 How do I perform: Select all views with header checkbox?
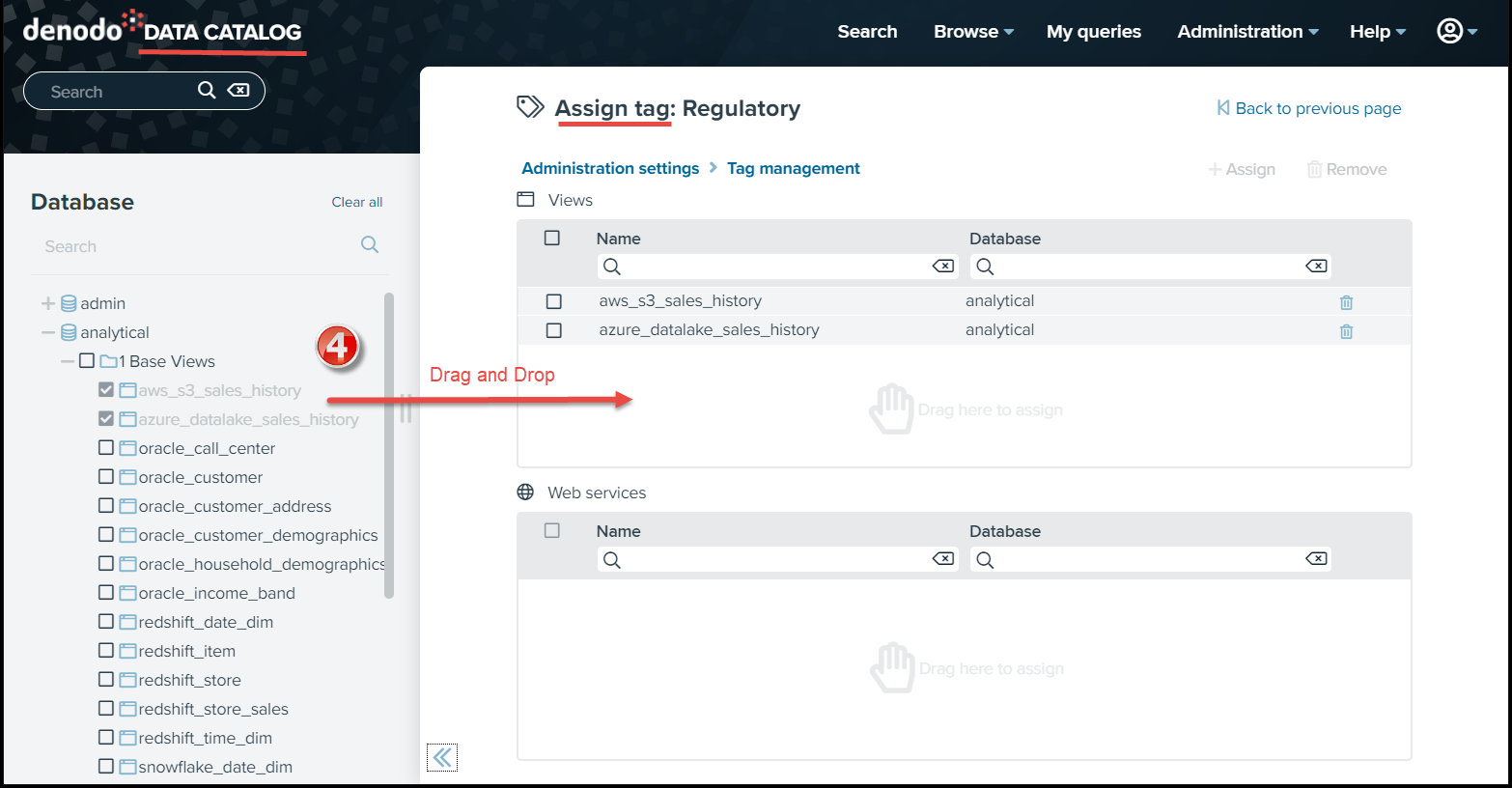(552, 238)
